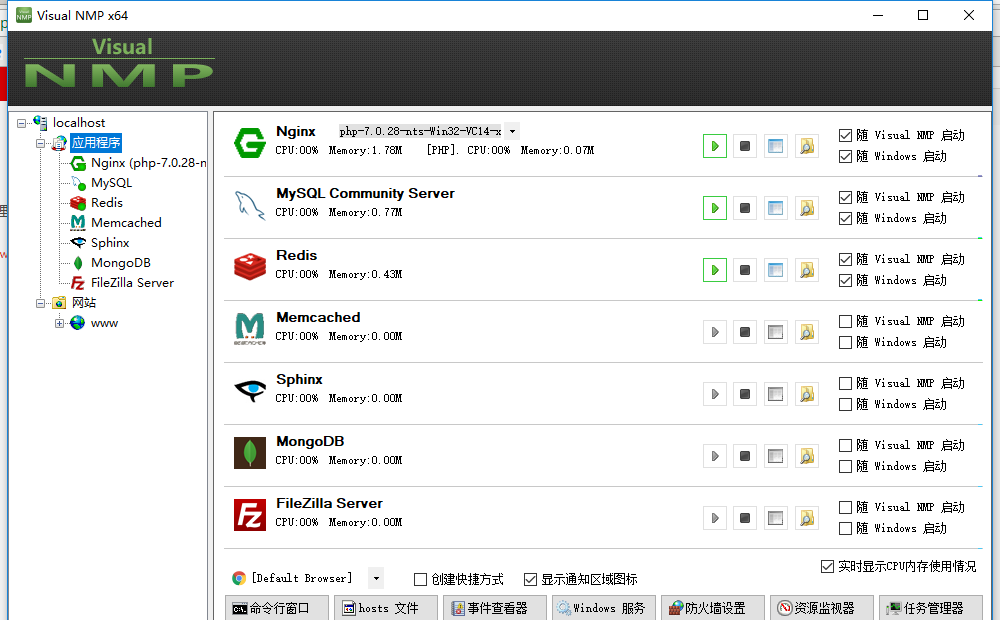Open Sphinx configuration window icon

click(776, 394)
